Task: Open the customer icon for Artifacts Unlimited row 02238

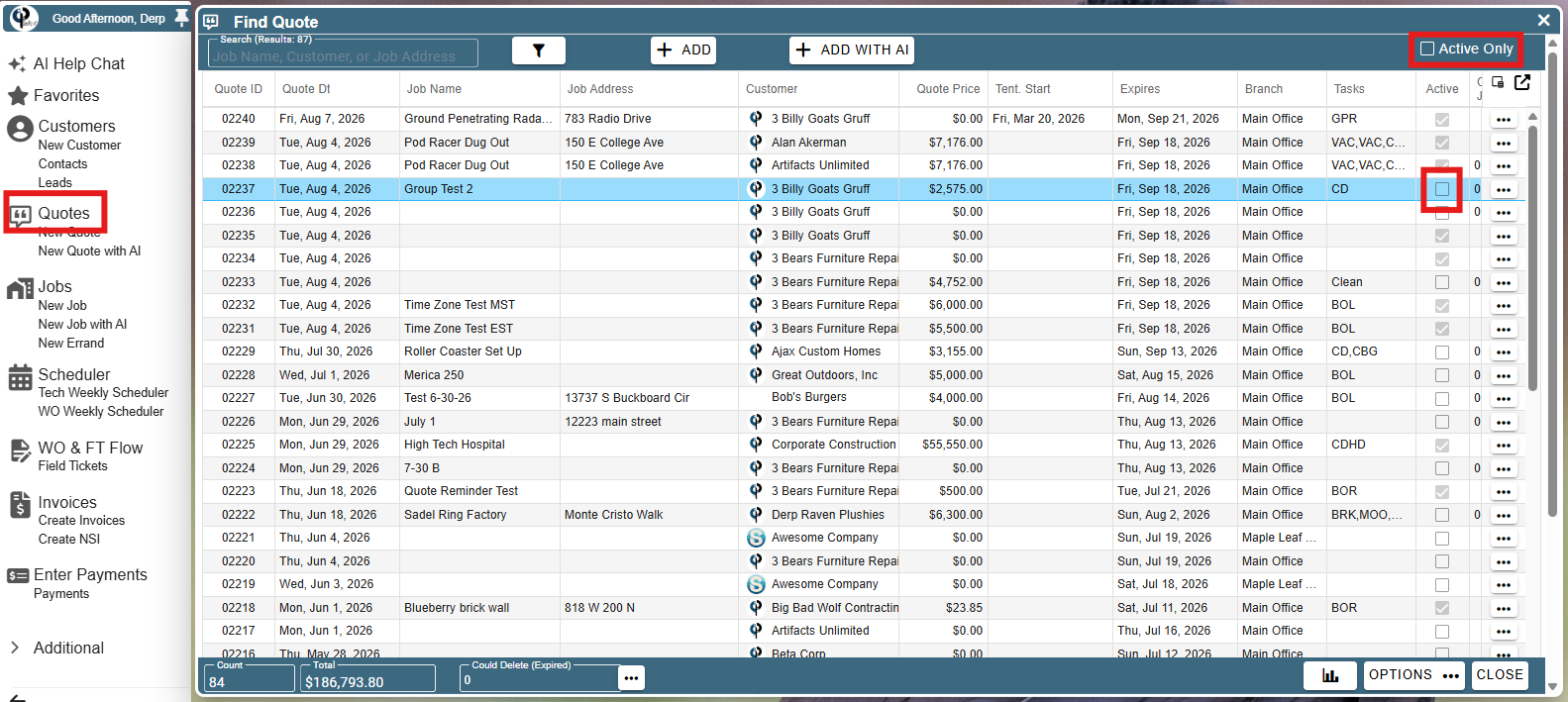Action: click(x=756, y=165)
